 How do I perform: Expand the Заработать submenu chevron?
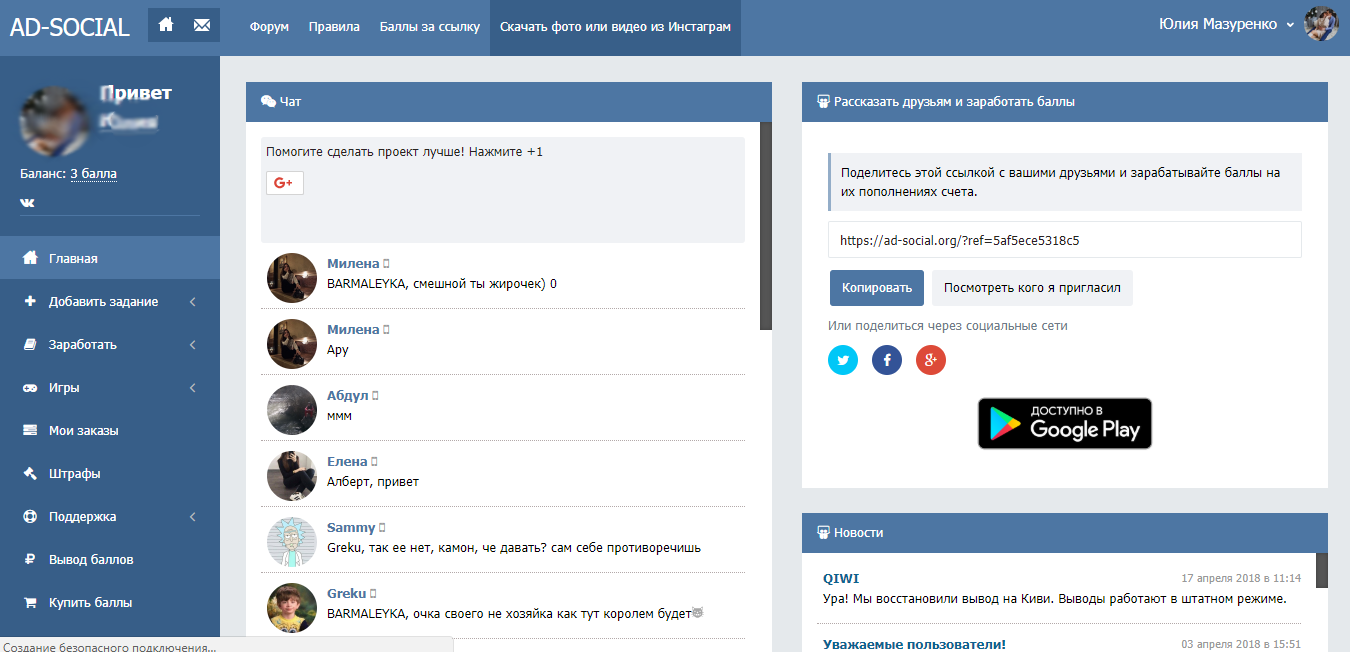tap(192, 345)
